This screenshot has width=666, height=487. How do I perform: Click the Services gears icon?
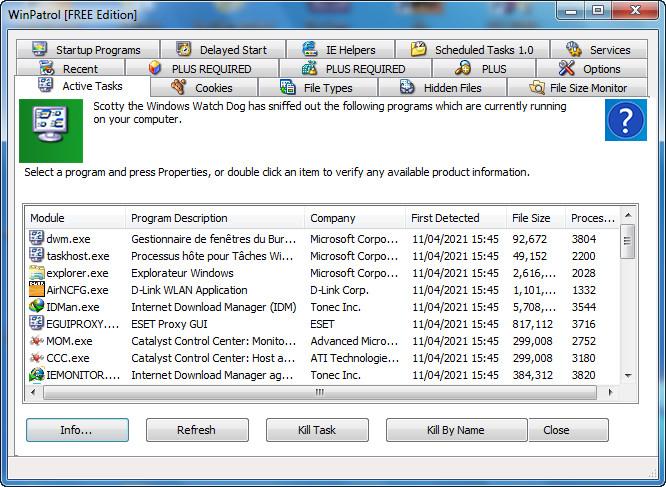pyautogui.click(x=573, y=49)
